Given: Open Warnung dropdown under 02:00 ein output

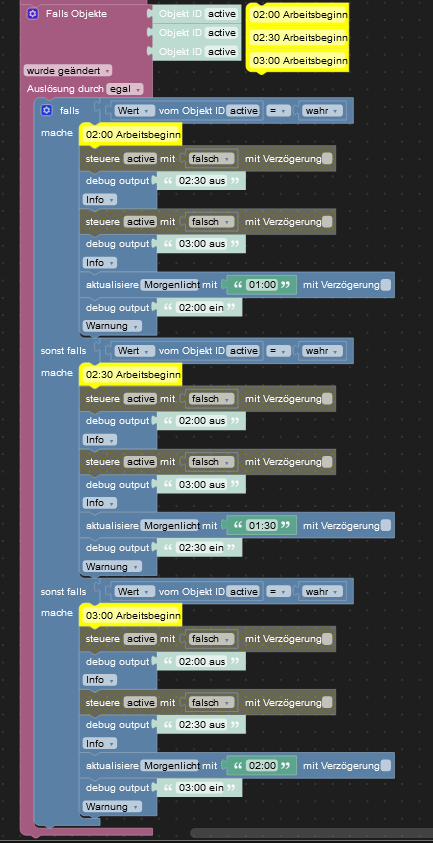Looking at the screenshot, I should pyautogui.click(x=112, y=326).
